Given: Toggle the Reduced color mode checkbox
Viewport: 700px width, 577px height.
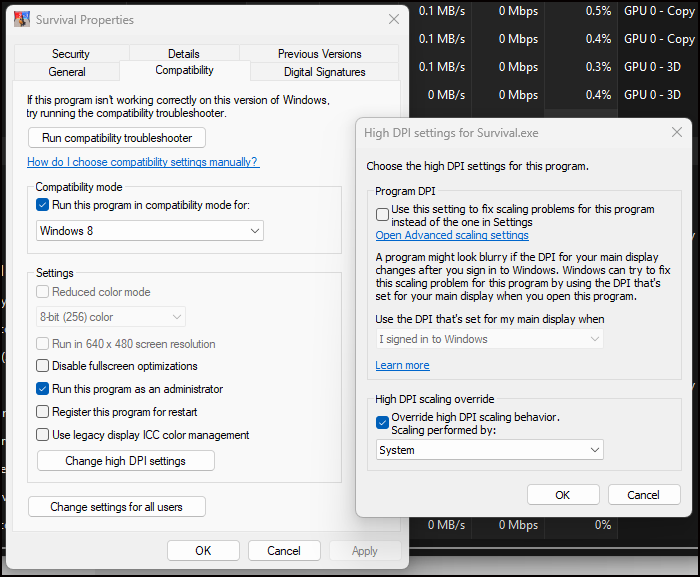Looking at the screenshot, I should coord(42,292).
